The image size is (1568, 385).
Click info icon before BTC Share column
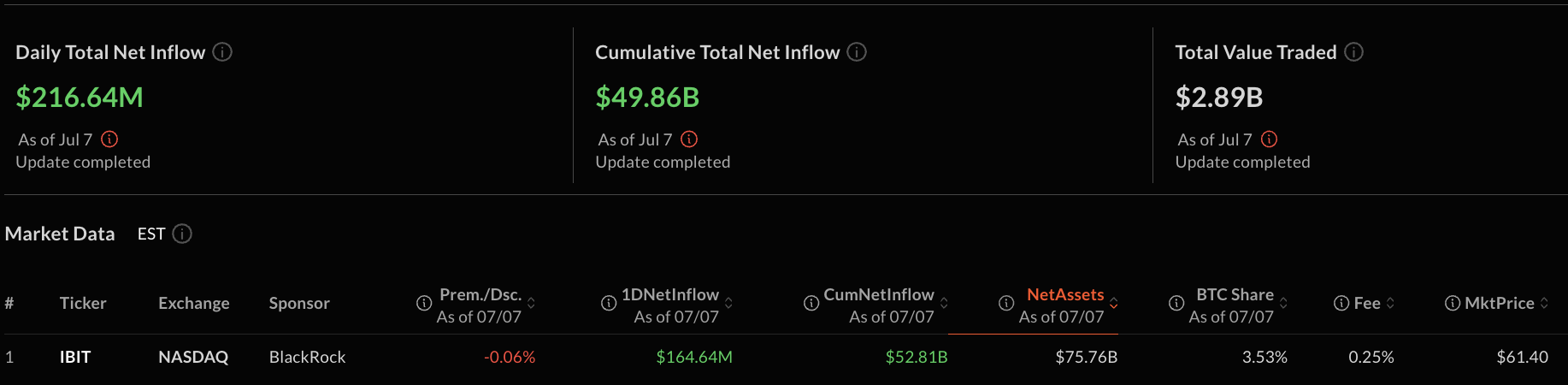point(1176,303)
